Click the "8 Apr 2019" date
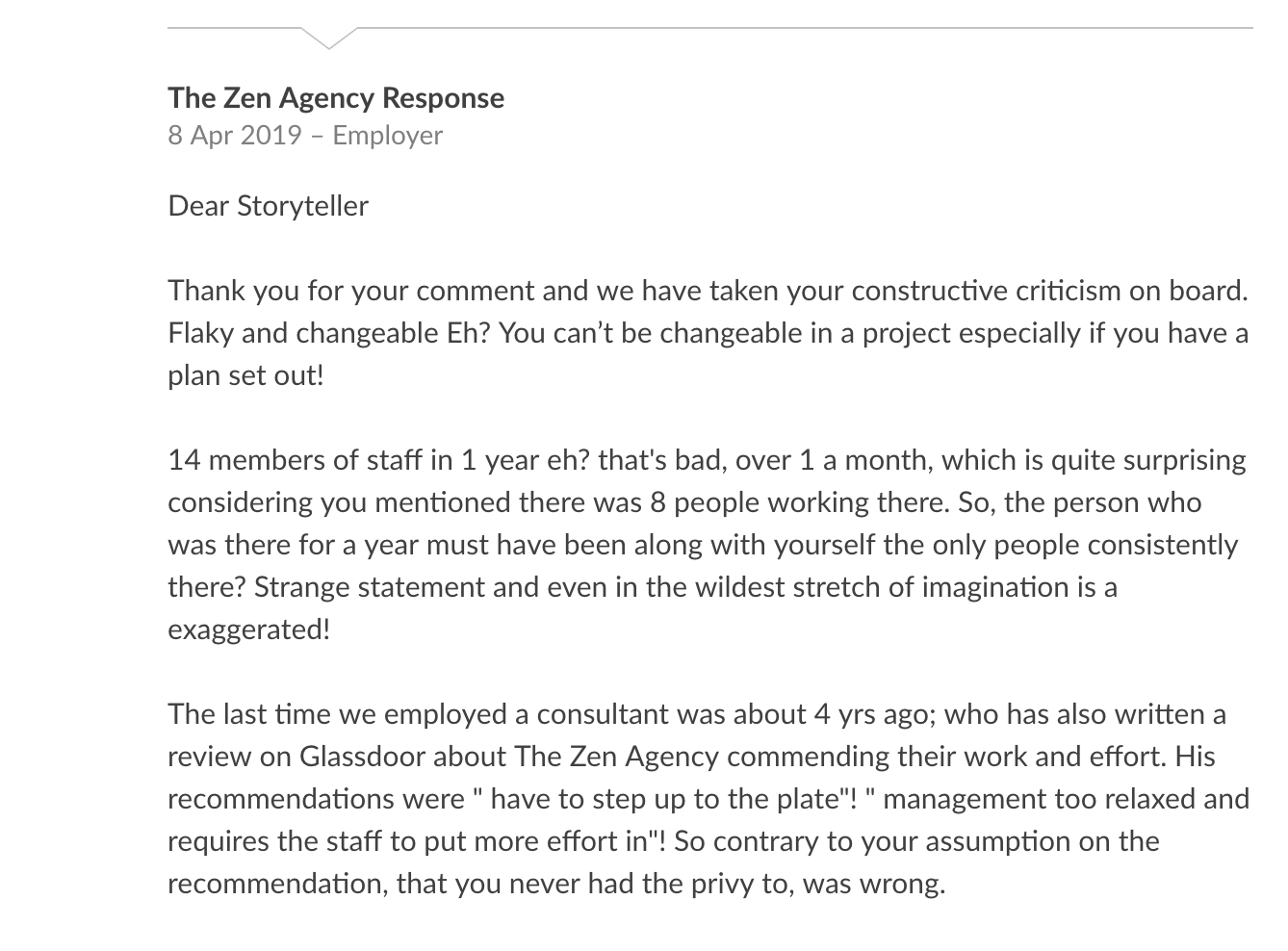The height and width of the screenshot is (951, 1288). (235, 135)
